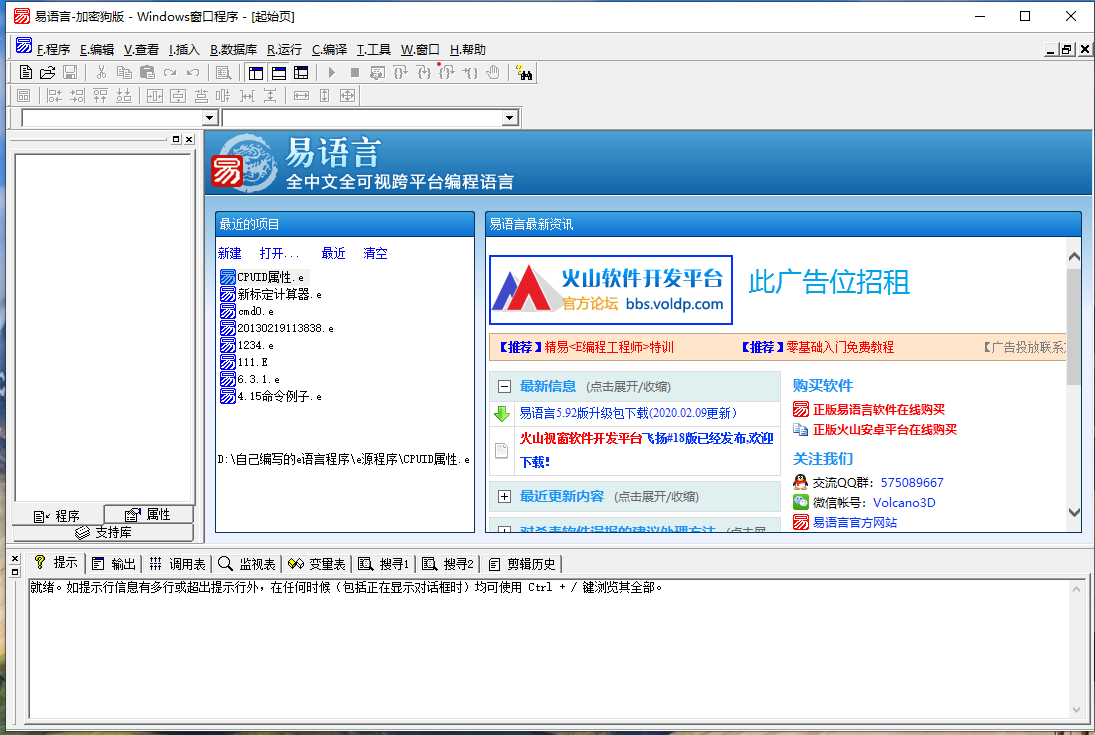Click the green download arrow icon
The image size is (1095, 735).
[x=501, y=414]
